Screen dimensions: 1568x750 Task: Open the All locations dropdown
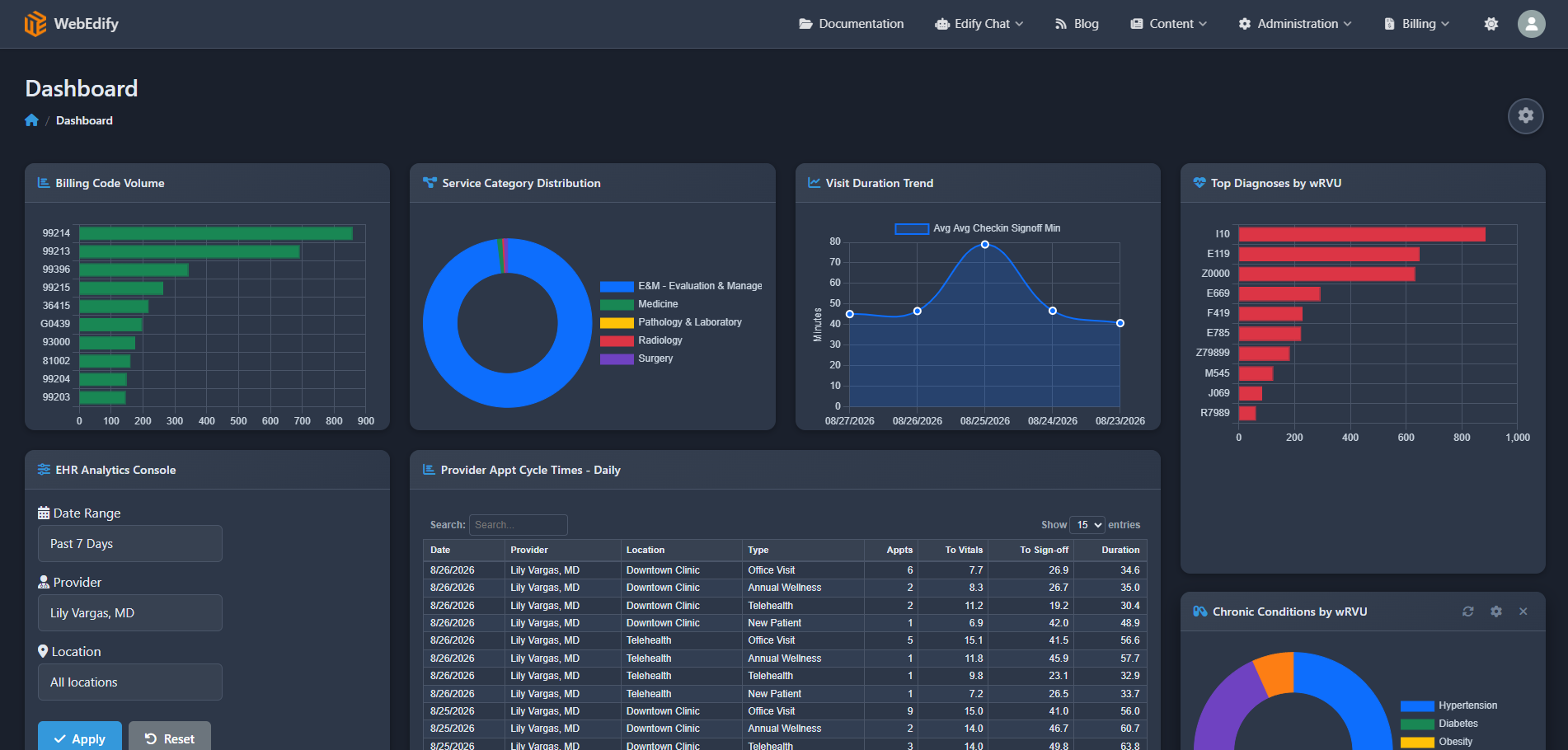(130, 682)
